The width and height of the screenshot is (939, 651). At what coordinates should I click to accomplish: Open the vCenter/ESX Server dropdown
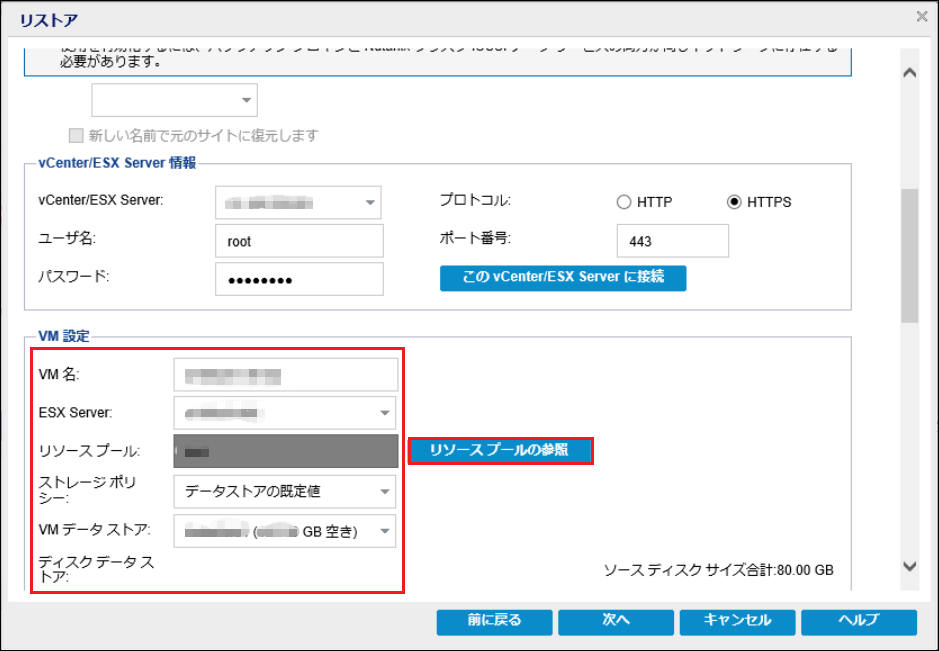click(371, 202)
